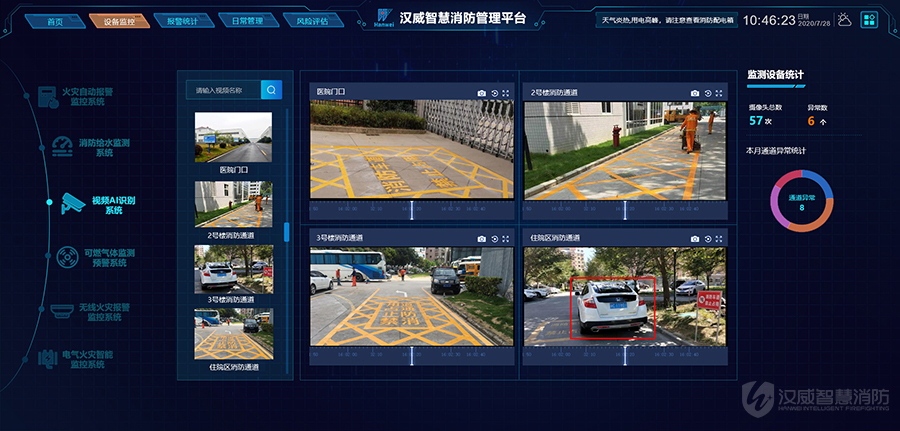Click the 医院门口 live video frame

click(412, 149)
